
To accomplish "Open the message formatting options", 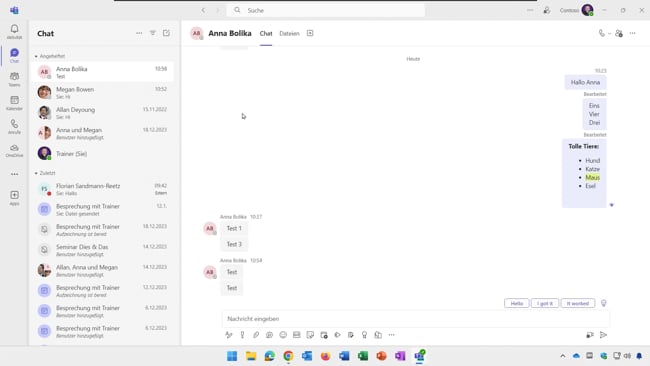I will point(228,335).
